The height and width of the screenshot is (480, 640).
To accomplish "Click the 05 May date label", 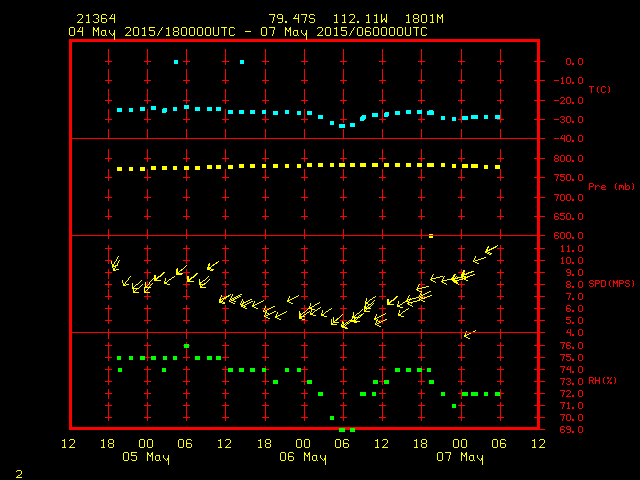I will point(146,458).
